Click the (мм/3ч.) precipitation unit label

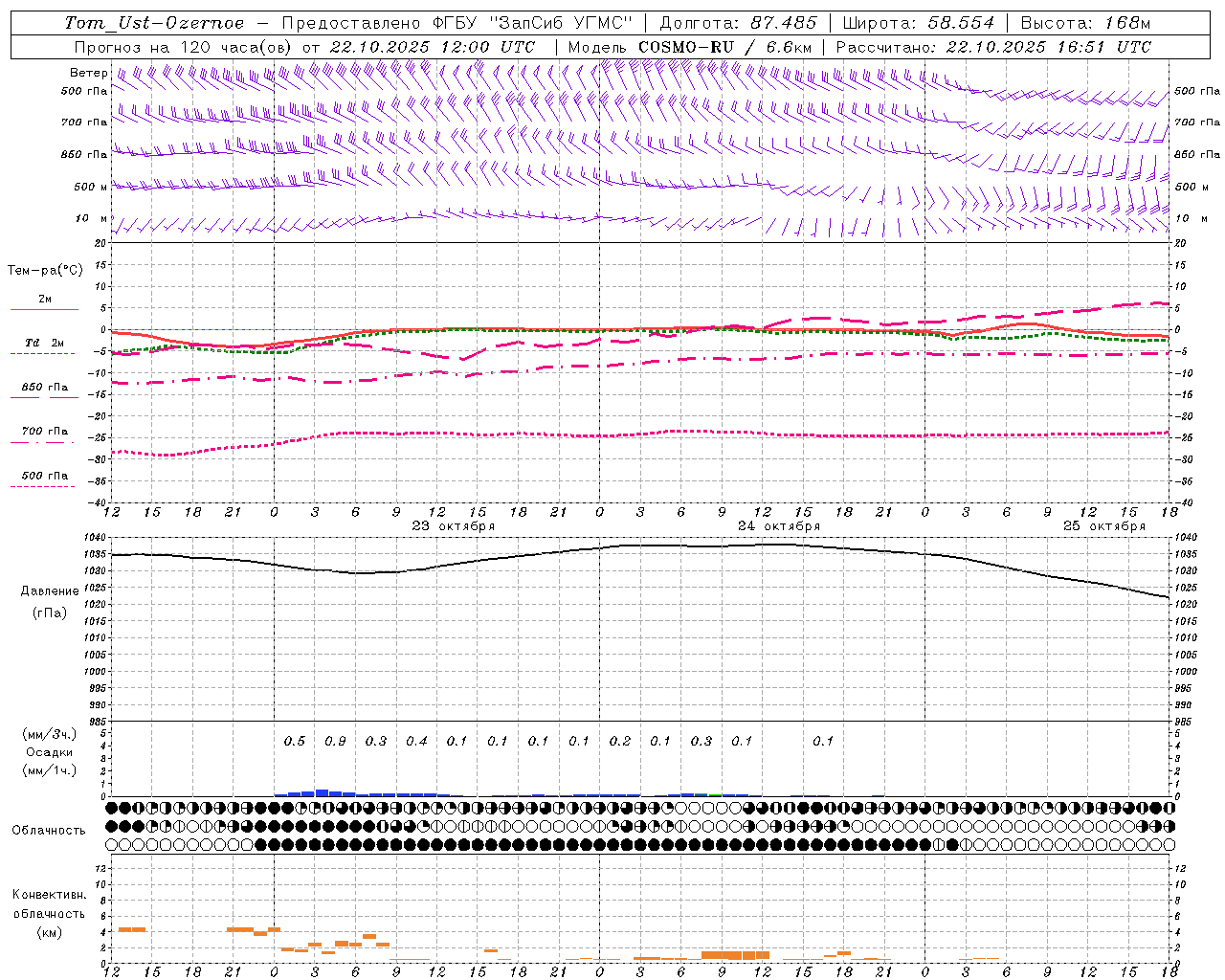point(50,734)
